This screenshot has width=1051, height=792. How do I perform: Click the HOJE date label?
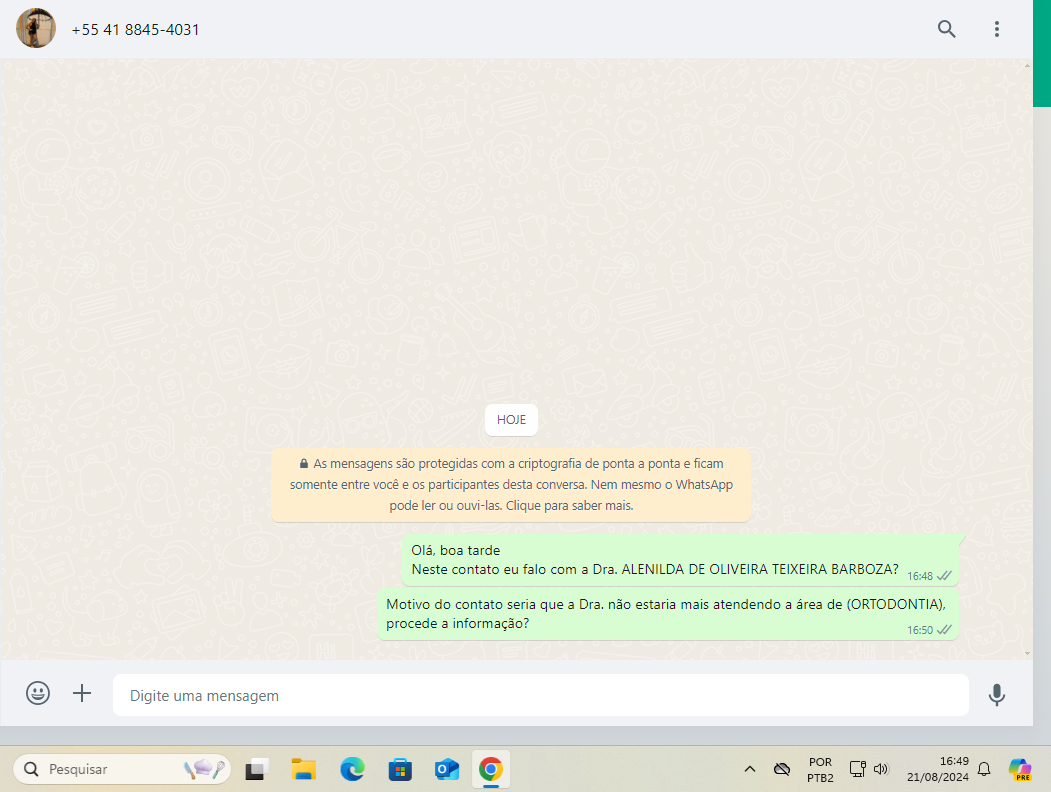point(511,419)
